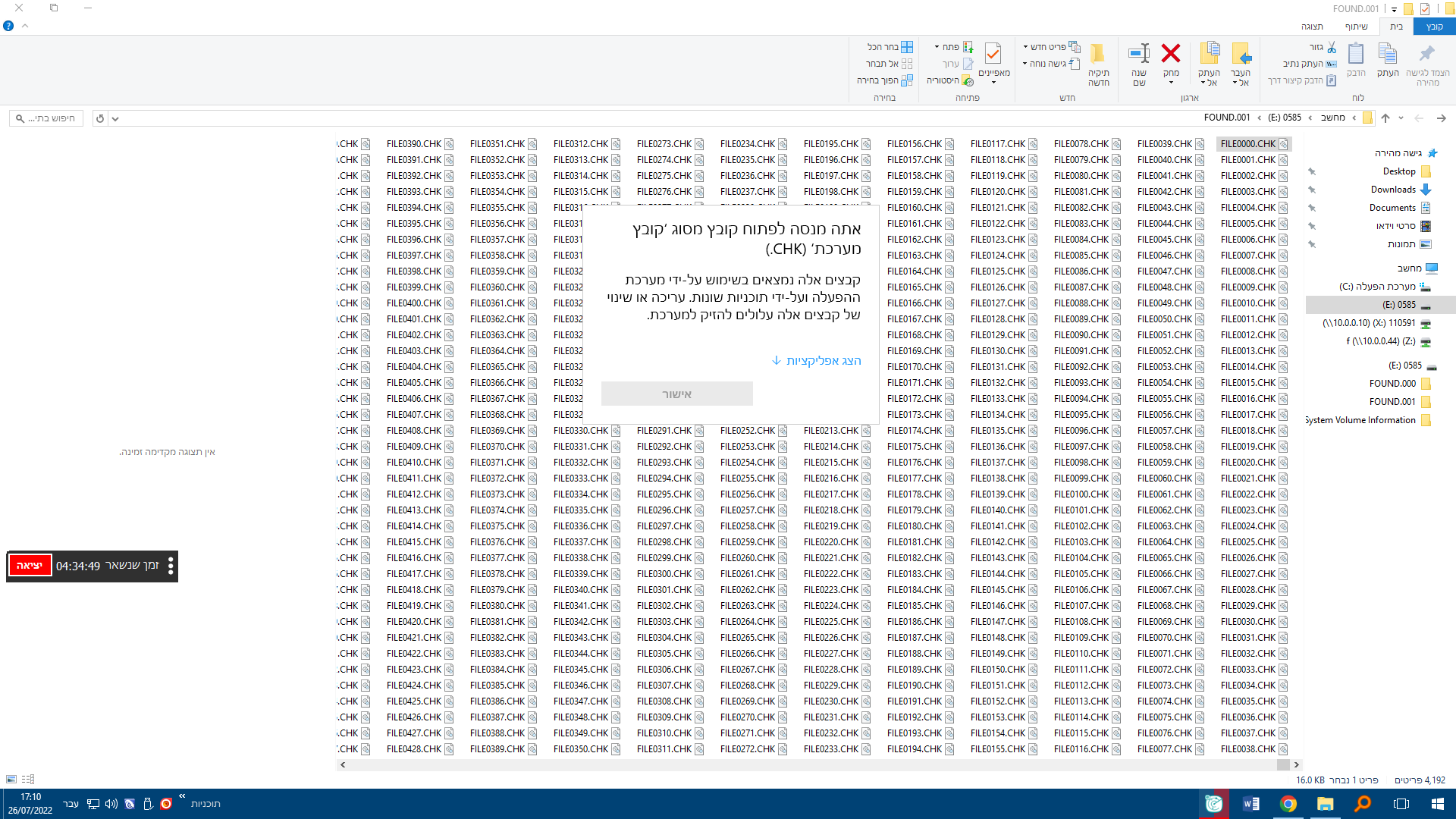
Task: Open the View ribbon tab
Action: coord(1312,27)
